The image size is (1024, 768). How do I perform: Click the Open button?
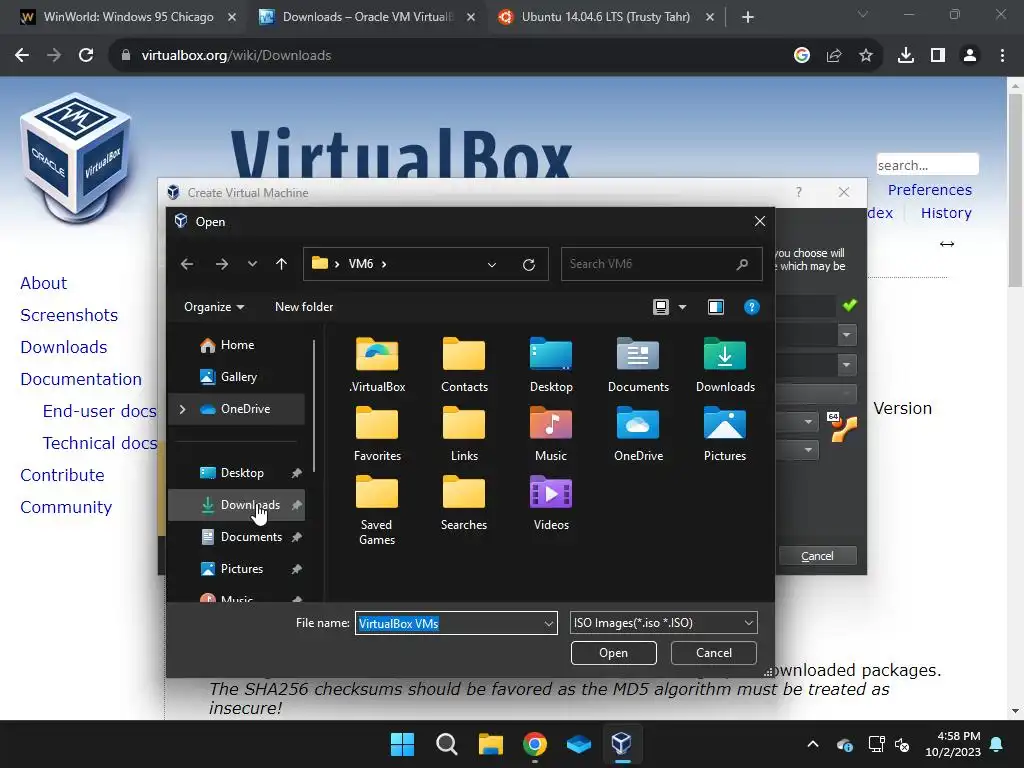[x=613, y=653]
